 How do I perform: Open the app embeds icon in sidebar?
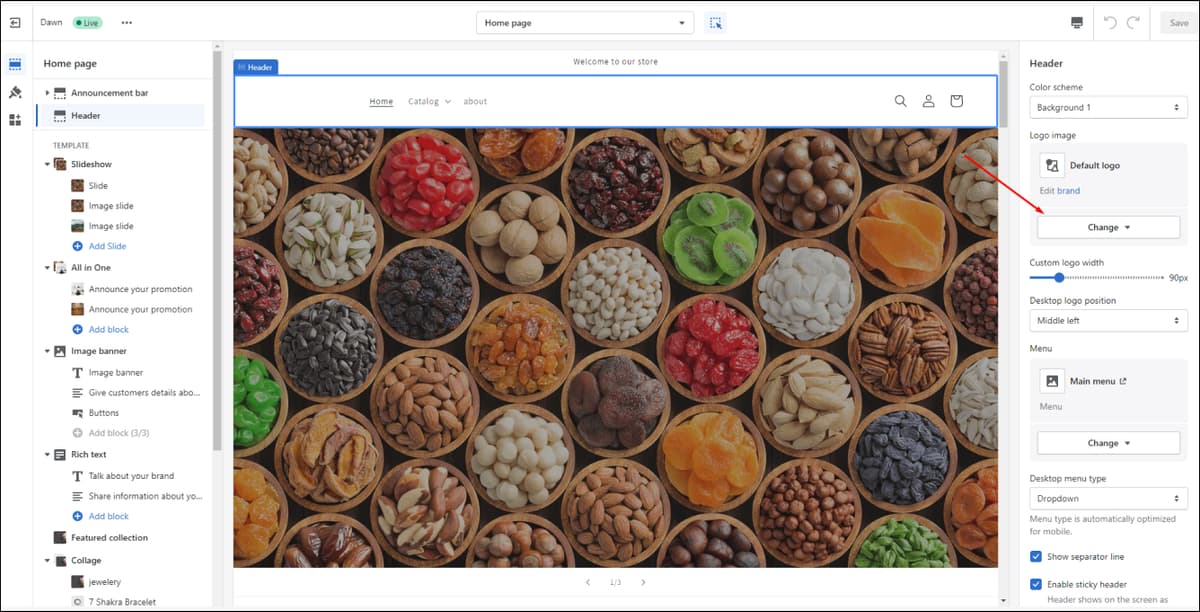coord(15,120)
